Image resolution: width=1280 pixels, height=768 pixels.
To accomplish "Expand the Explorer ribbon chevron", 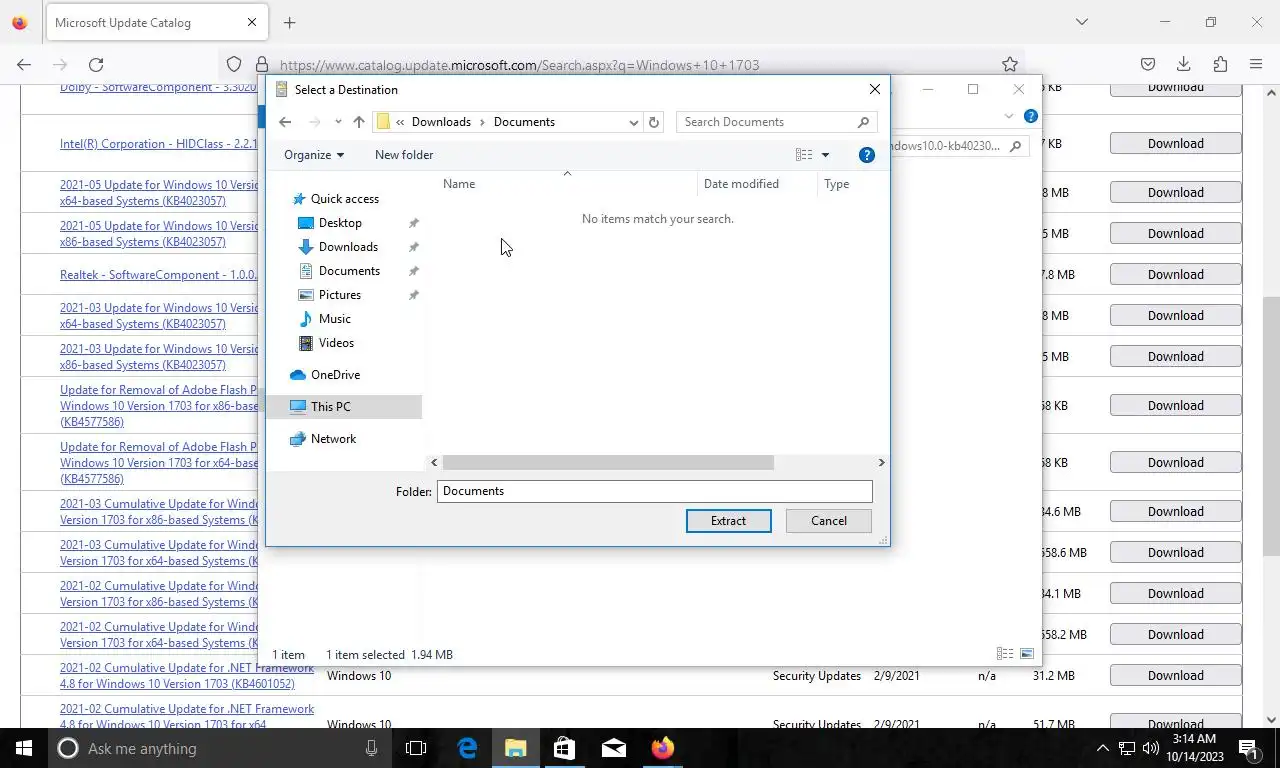I will (x=1009, y=116).
